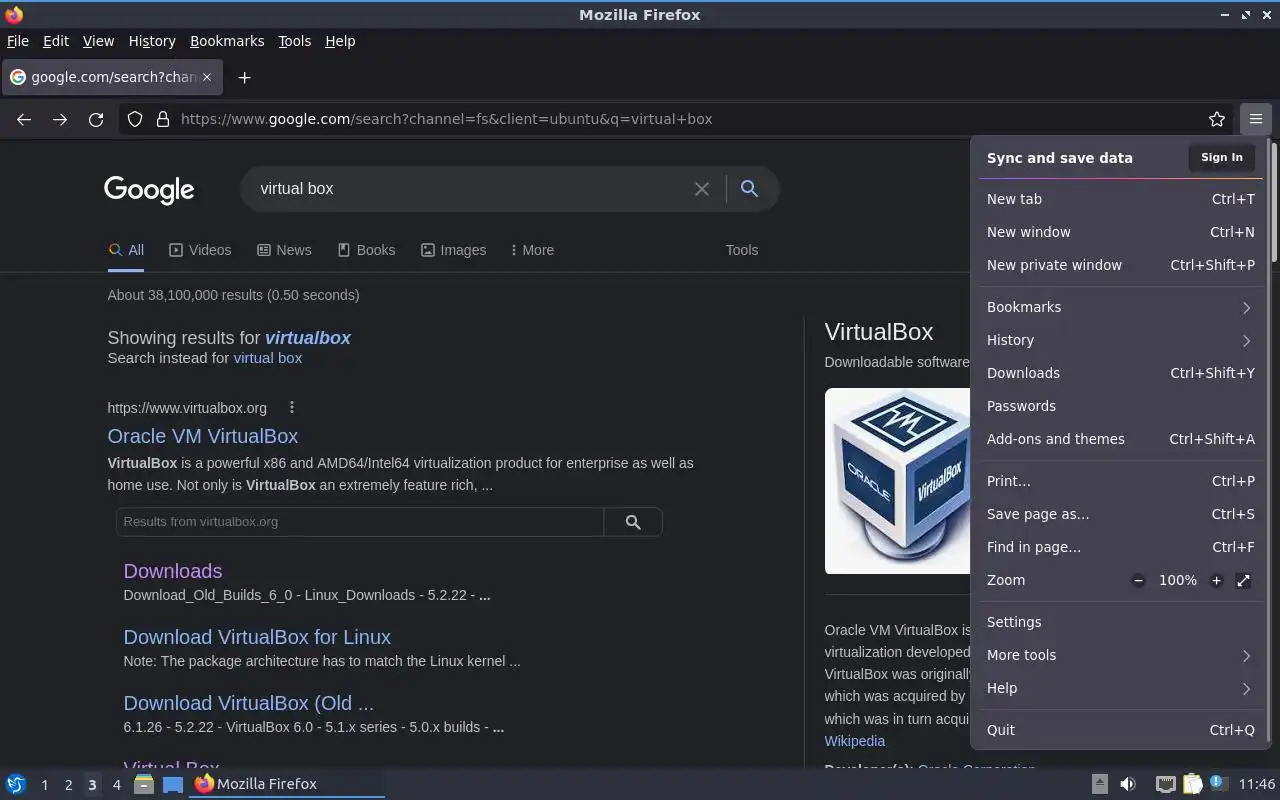Image resolution: width=1280 pixels, height=800 pixels.
Task: Go back with the back arrow
Action: 24,119
